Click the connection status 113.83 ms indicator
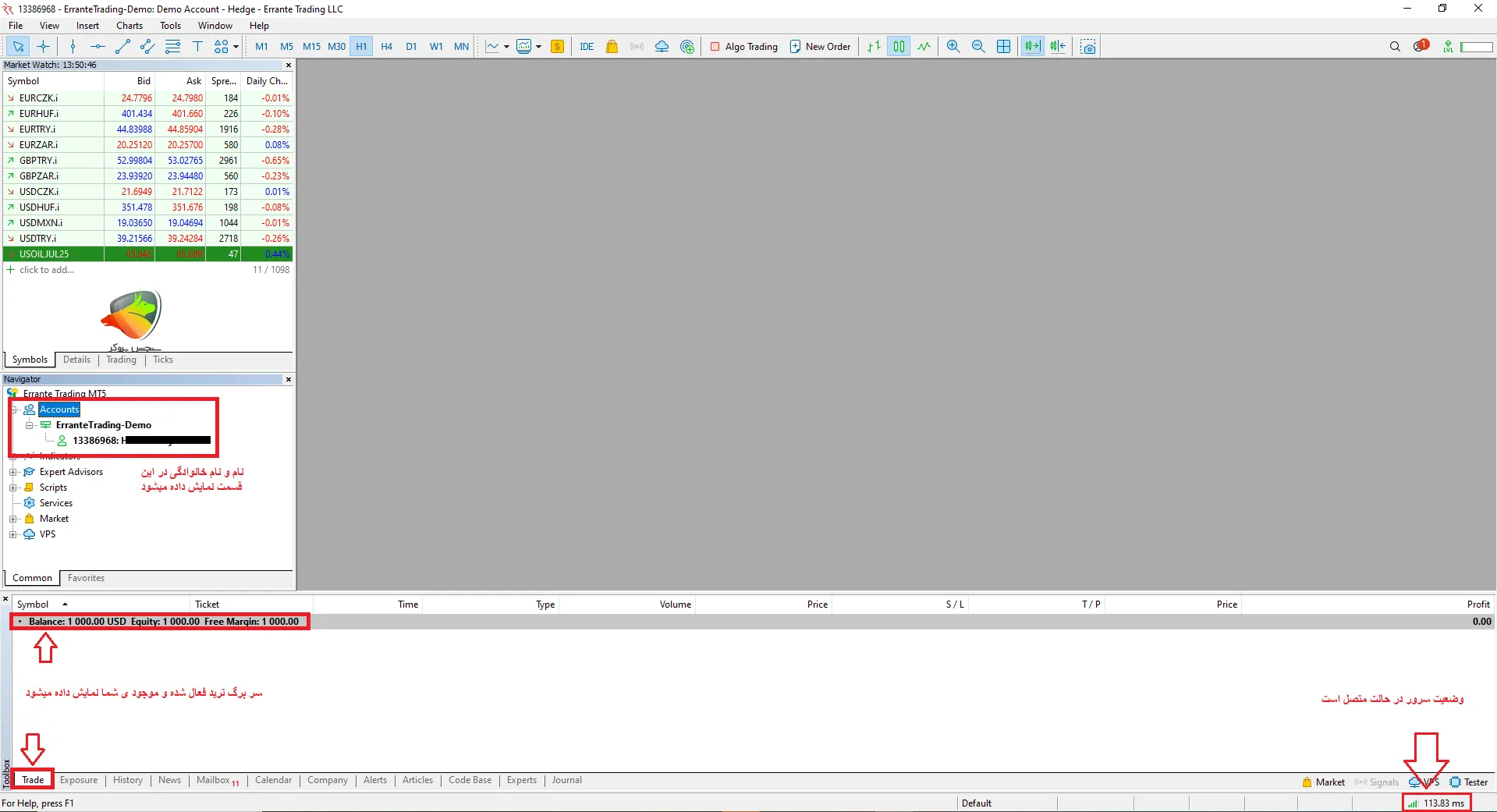Screen dimensions: 1497x812 tap(1436, 803)
